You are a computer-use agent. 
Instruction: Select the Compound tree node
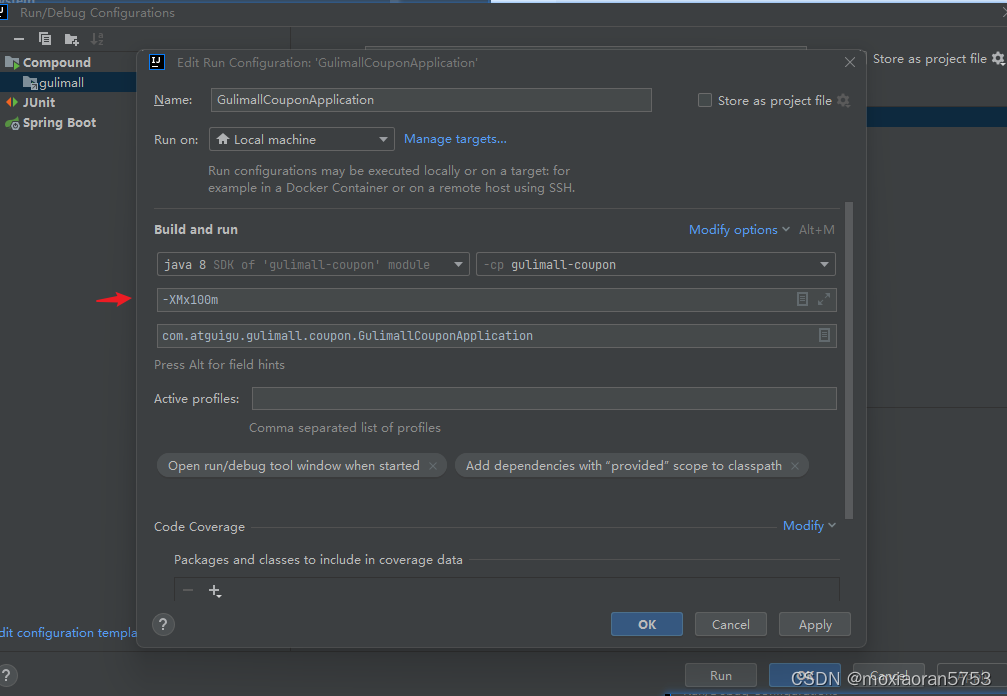(57, 62)
